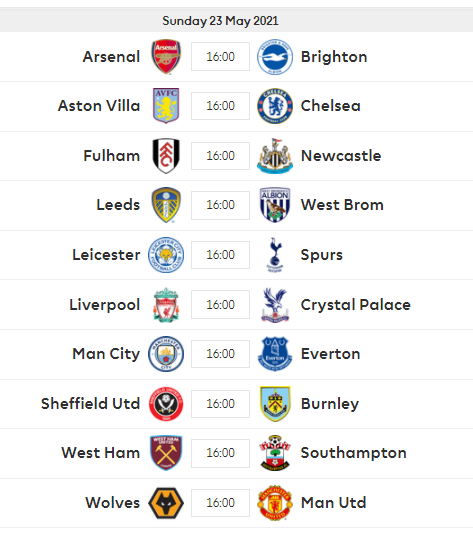Select the Crystal Palace eagle badge
Viewport: 473px width, 533px height.
pos(275,305)
